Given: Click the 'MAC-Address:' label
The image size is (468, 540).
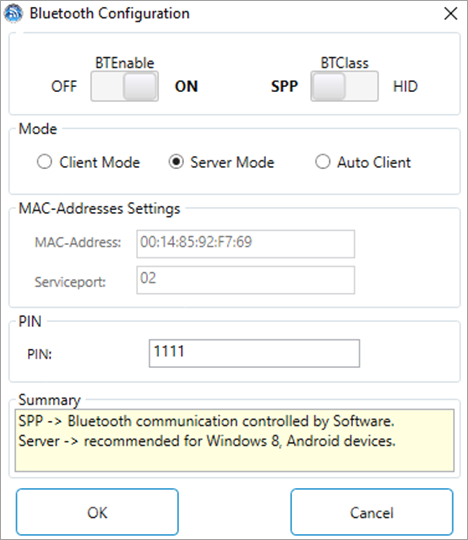Looking at the screenshot, I should pyautogui.click(x=78, y=242).
